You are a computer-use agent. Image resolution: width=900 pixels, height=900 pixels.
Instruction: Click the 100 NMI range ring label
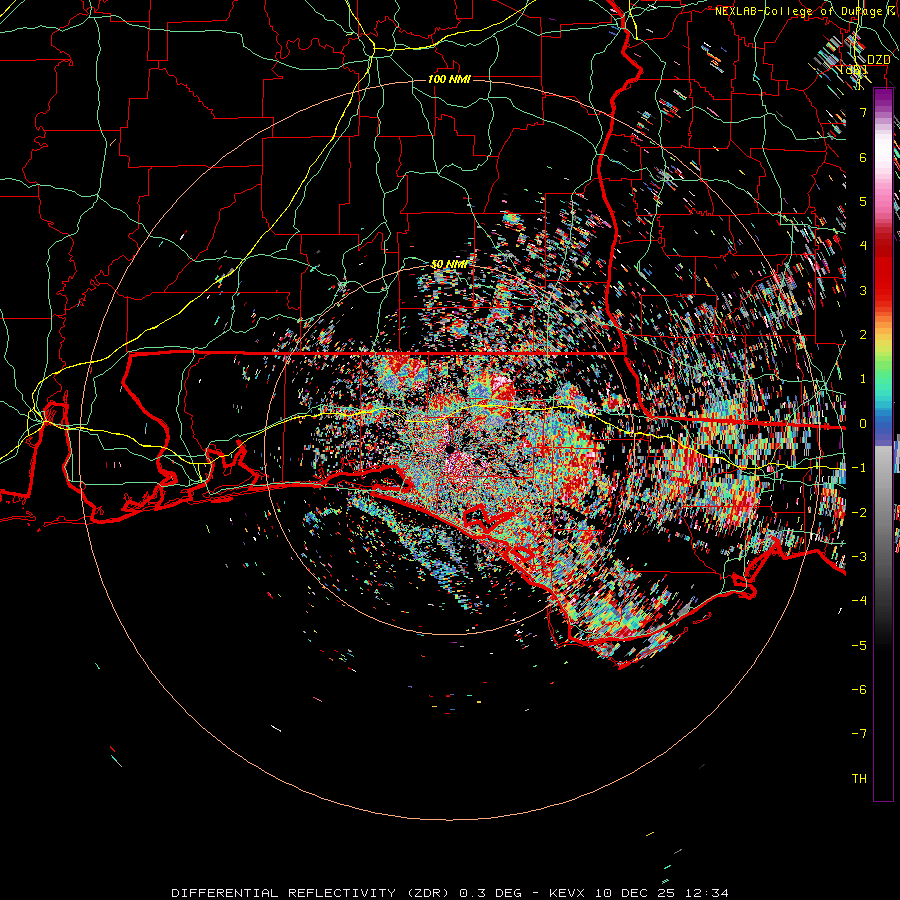(449, 79)
